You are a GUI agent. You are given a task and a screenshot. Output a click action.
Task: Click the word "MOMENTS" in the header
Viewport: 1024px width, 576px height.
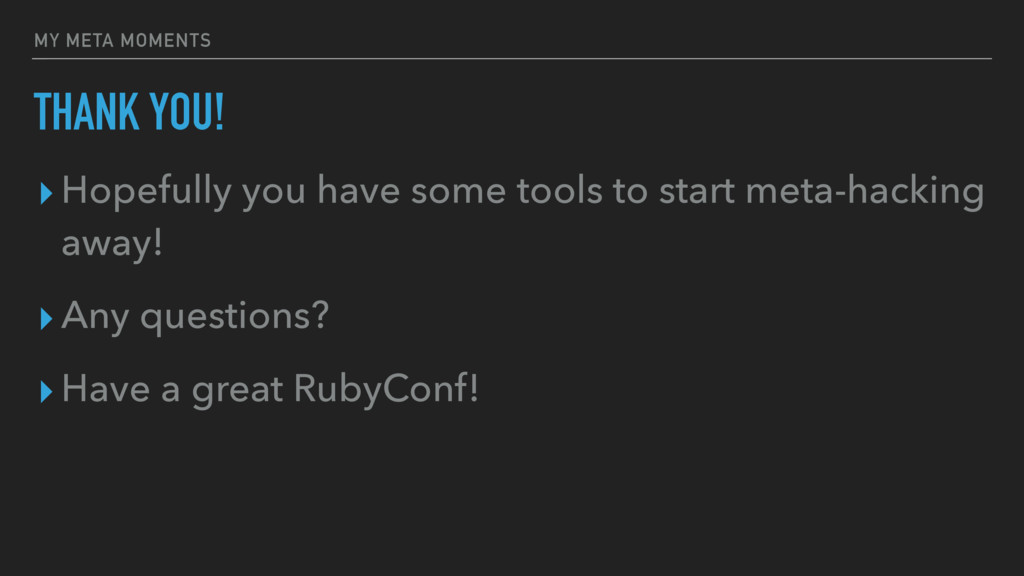click(x=166, y=40)
